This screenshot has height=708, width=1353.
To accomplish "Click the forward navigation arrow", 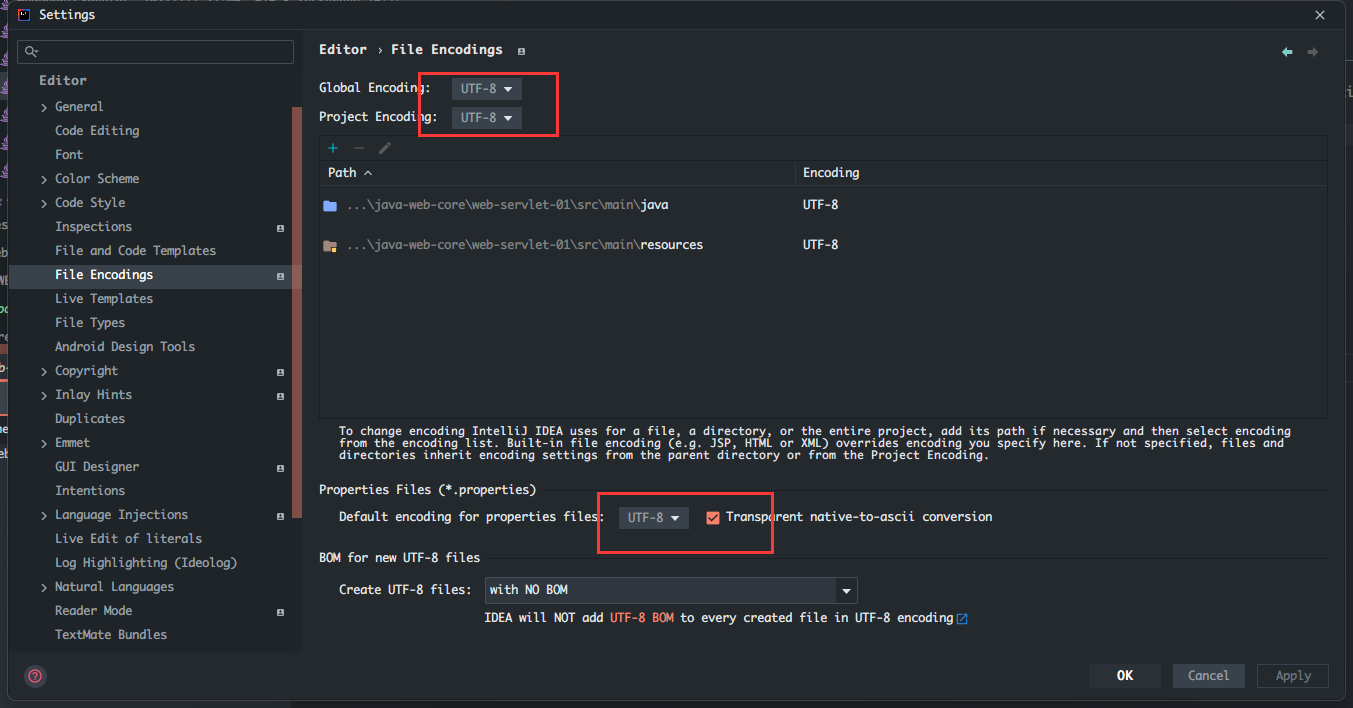I will [x=1313, y=52].
